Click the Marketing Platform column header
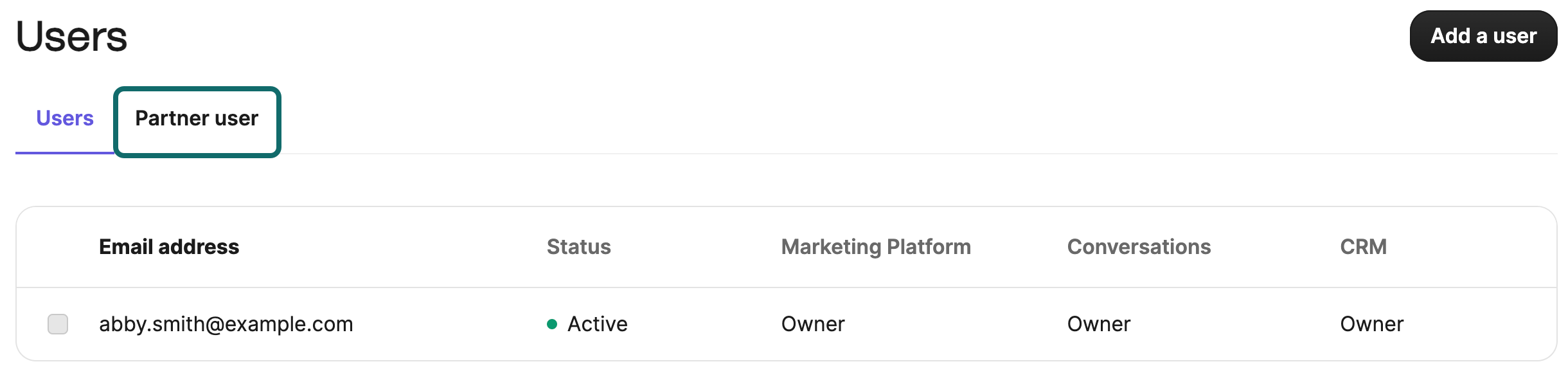 click(875, 247)
